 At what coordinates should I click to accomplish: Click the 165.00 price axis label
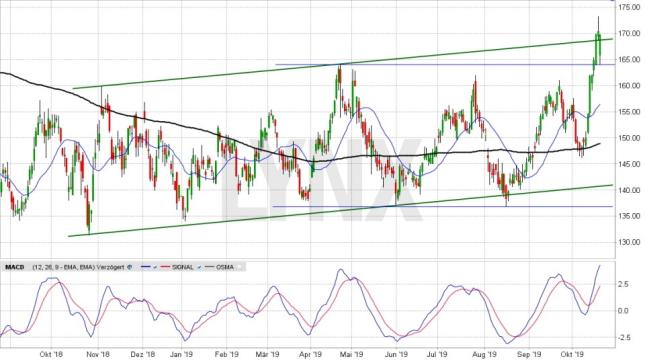coord(629,59)
